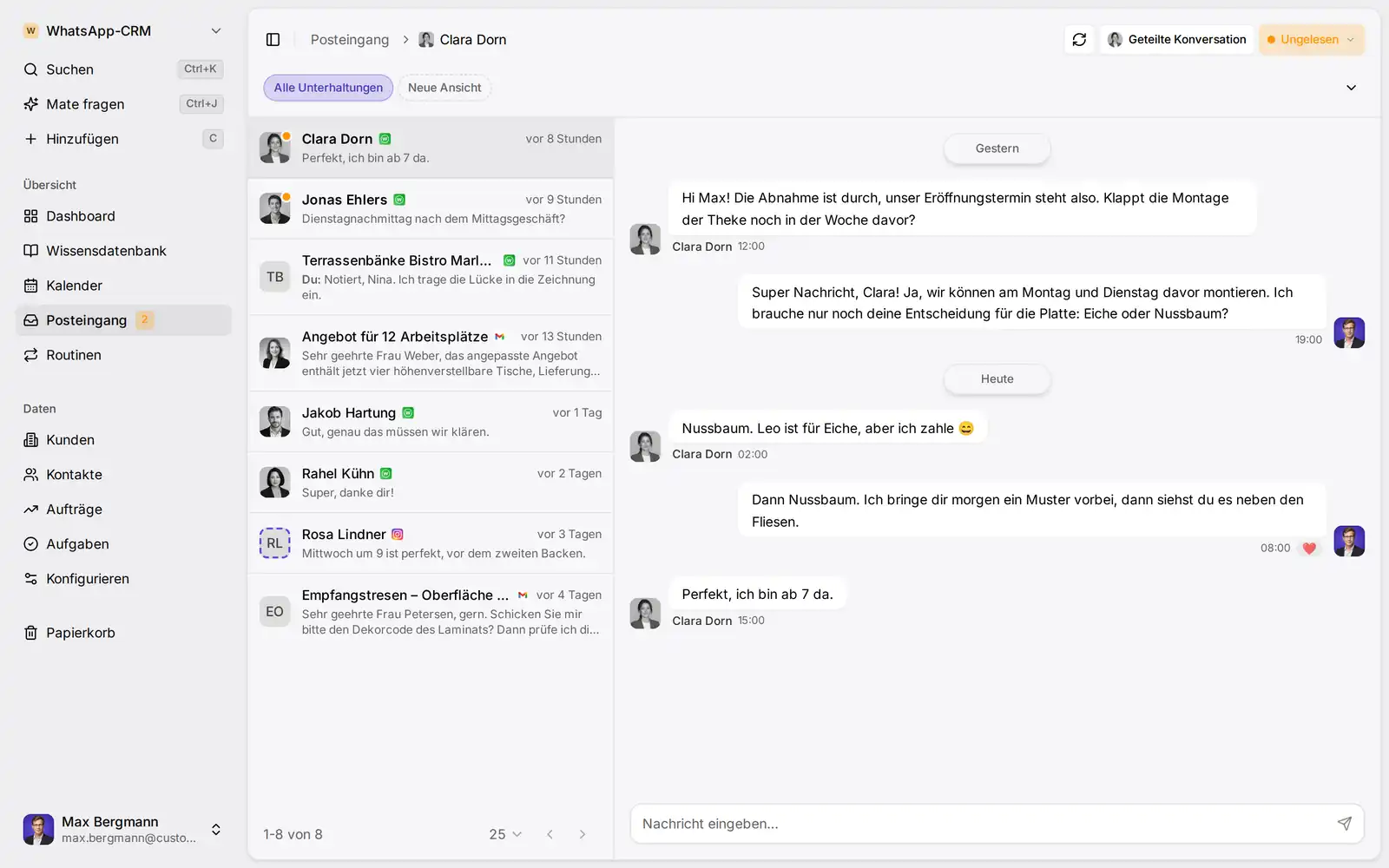
Task: Click the refresh conversation icon
Action: (x=1079, y=40)
